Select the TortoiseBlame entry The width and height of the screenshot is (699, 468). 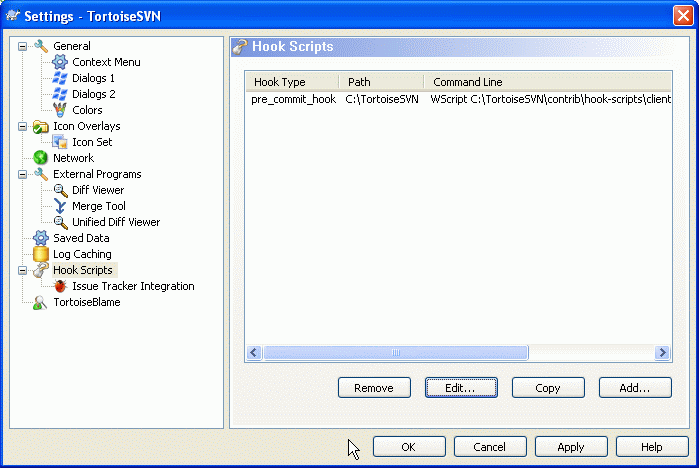87,302
